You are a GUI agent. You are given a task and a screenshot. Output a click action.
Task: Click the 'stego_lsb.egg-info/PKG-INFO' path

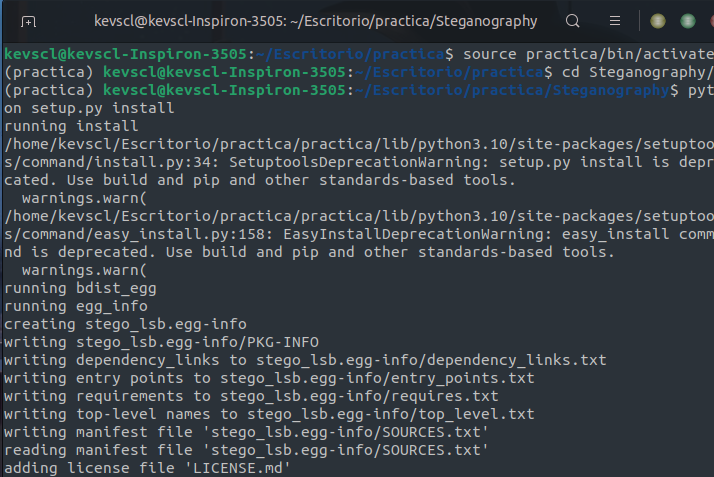pyautogui.click(x=197, y=342)
